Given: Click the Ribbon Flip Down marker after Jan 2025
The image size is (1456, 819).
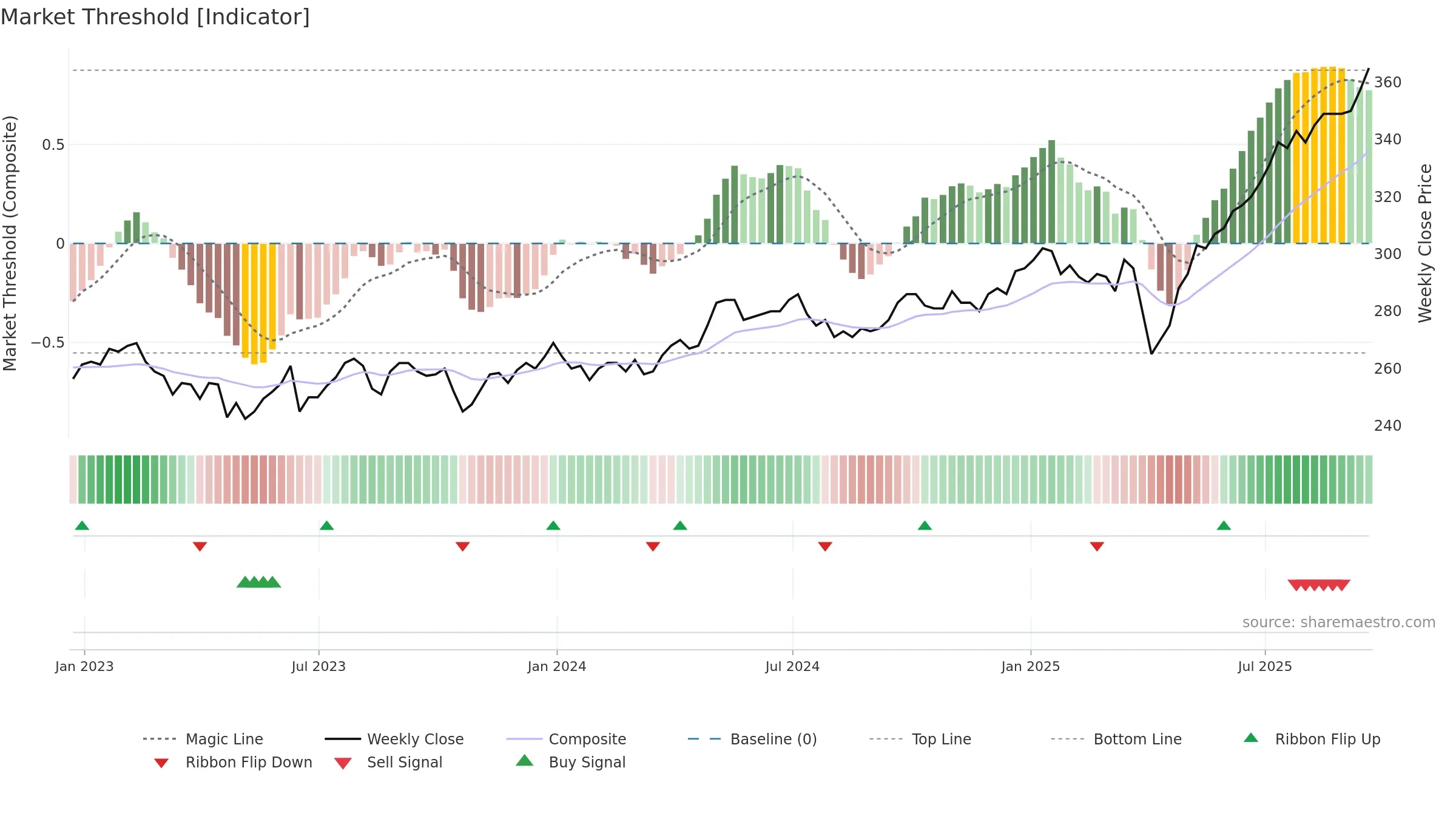Looking at the screenshot, I should coord(1097,547).
